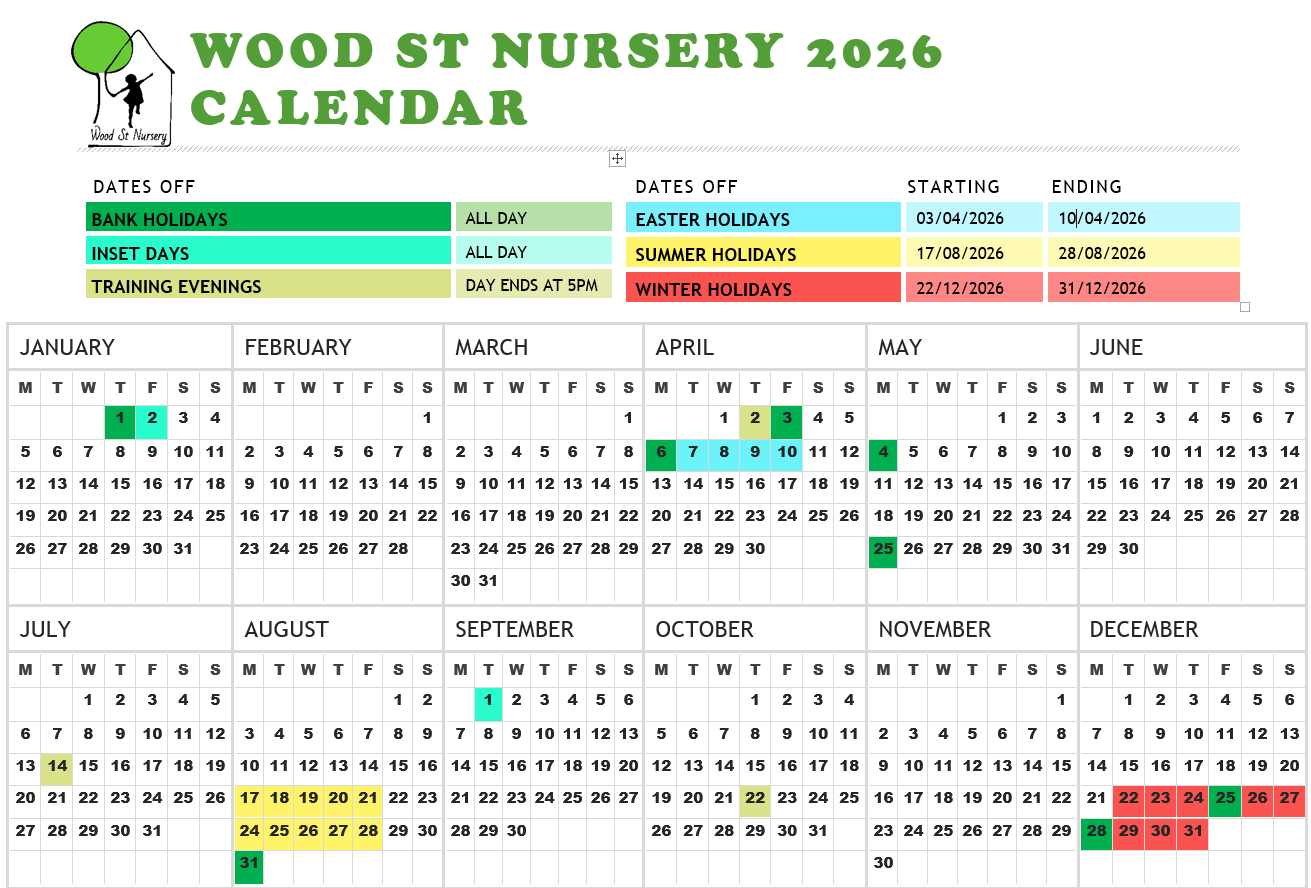Click ALL DAY beside INSET DAYS

(x=534, y=250)
